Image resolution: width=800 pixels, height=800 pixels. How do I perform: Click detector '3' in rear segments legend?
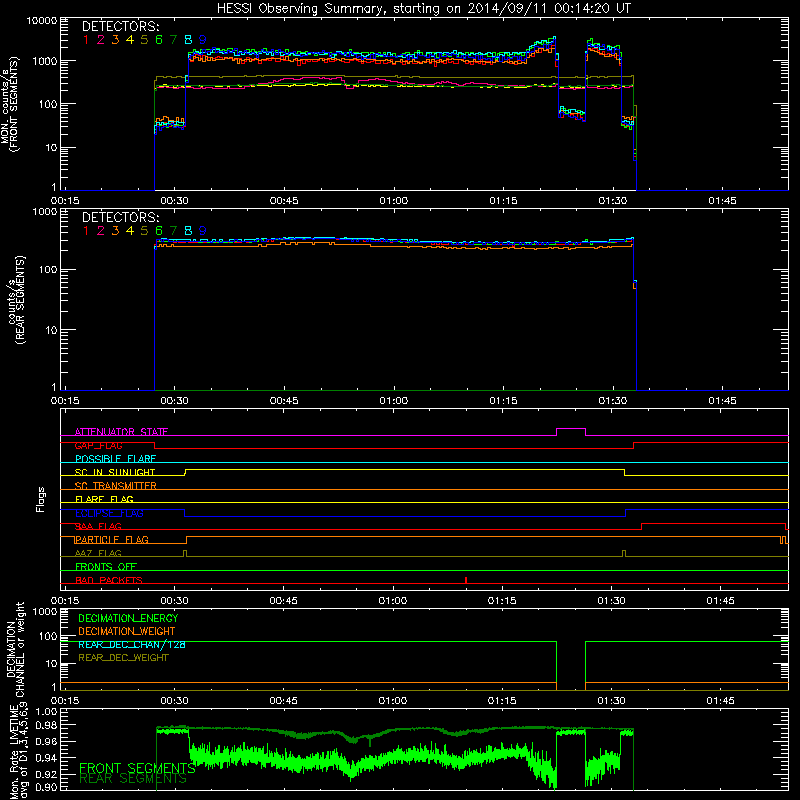[115, 231]
